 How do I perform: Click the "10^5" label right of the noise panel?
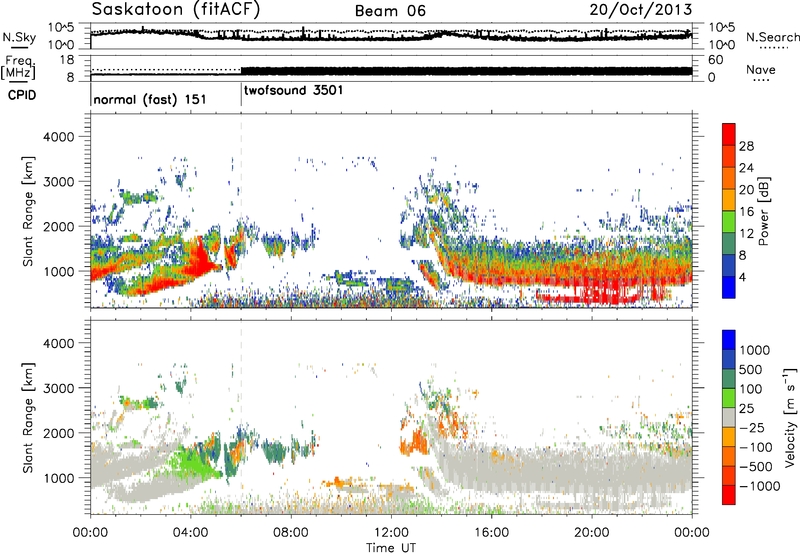point(722,28)
